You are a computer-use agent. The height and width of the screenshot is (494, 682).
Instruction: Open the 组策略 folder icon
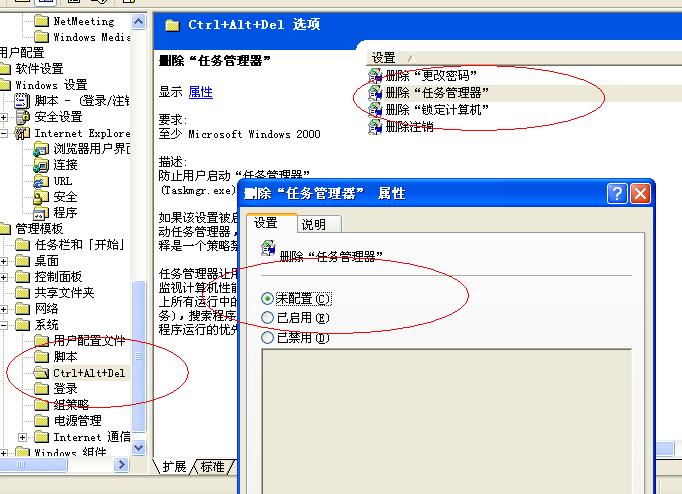click(x=41, y=405)
